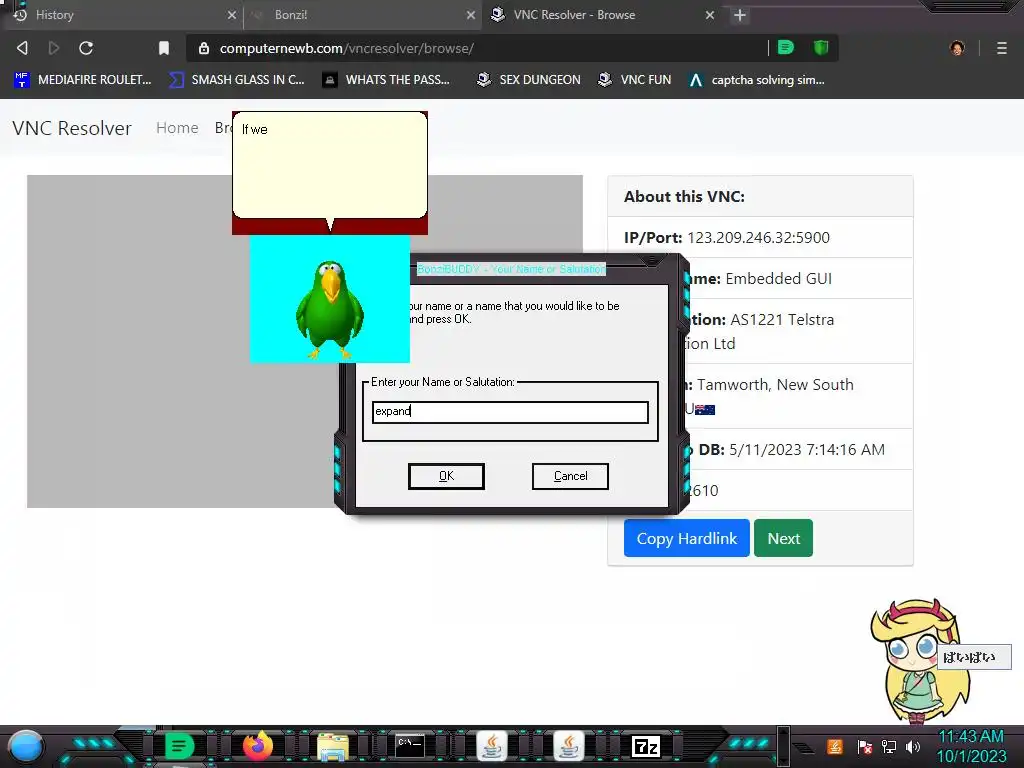Open the second Java taskbar icon

pyautogui.click(x=568, y=746)
